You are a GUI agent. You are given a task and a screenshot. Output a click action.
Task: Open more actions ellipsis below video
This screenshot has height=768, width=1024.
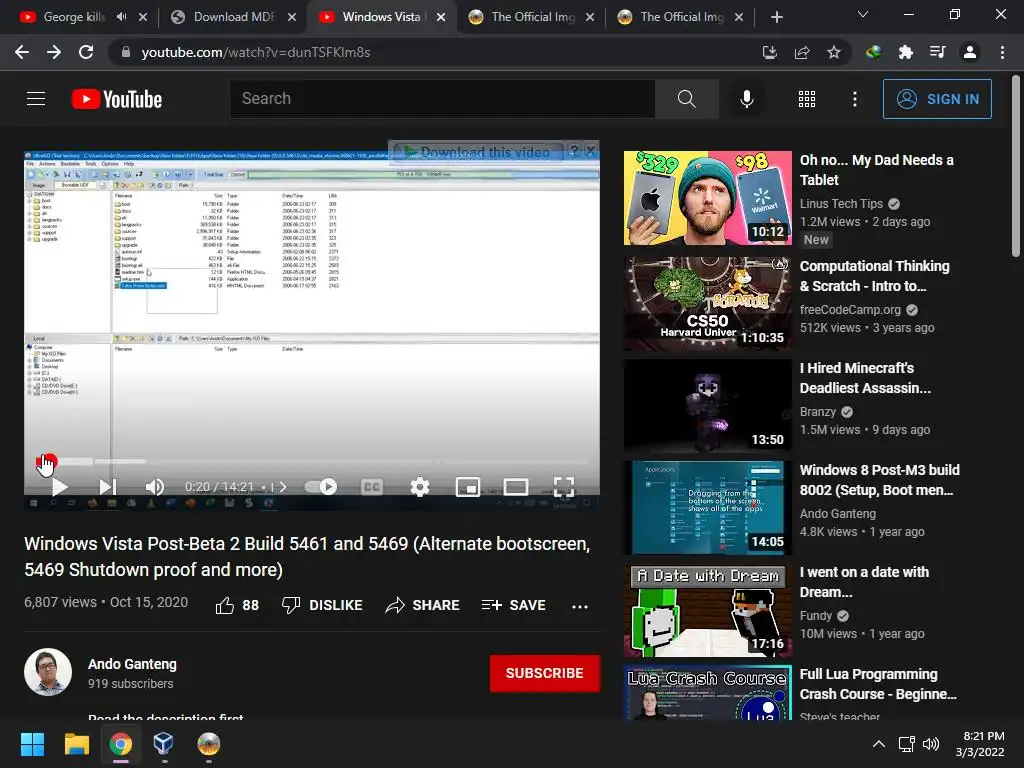point(579,606)
